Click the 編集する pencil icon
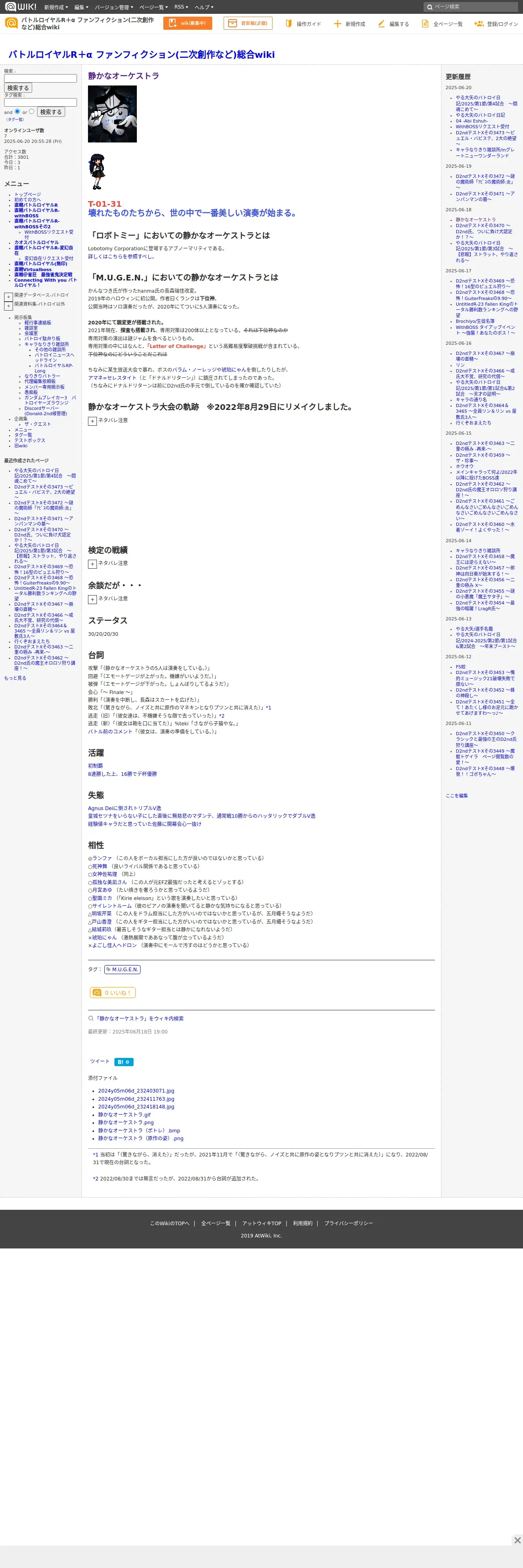The height and width of the screenshot is (1568, 523). point(382,24)
